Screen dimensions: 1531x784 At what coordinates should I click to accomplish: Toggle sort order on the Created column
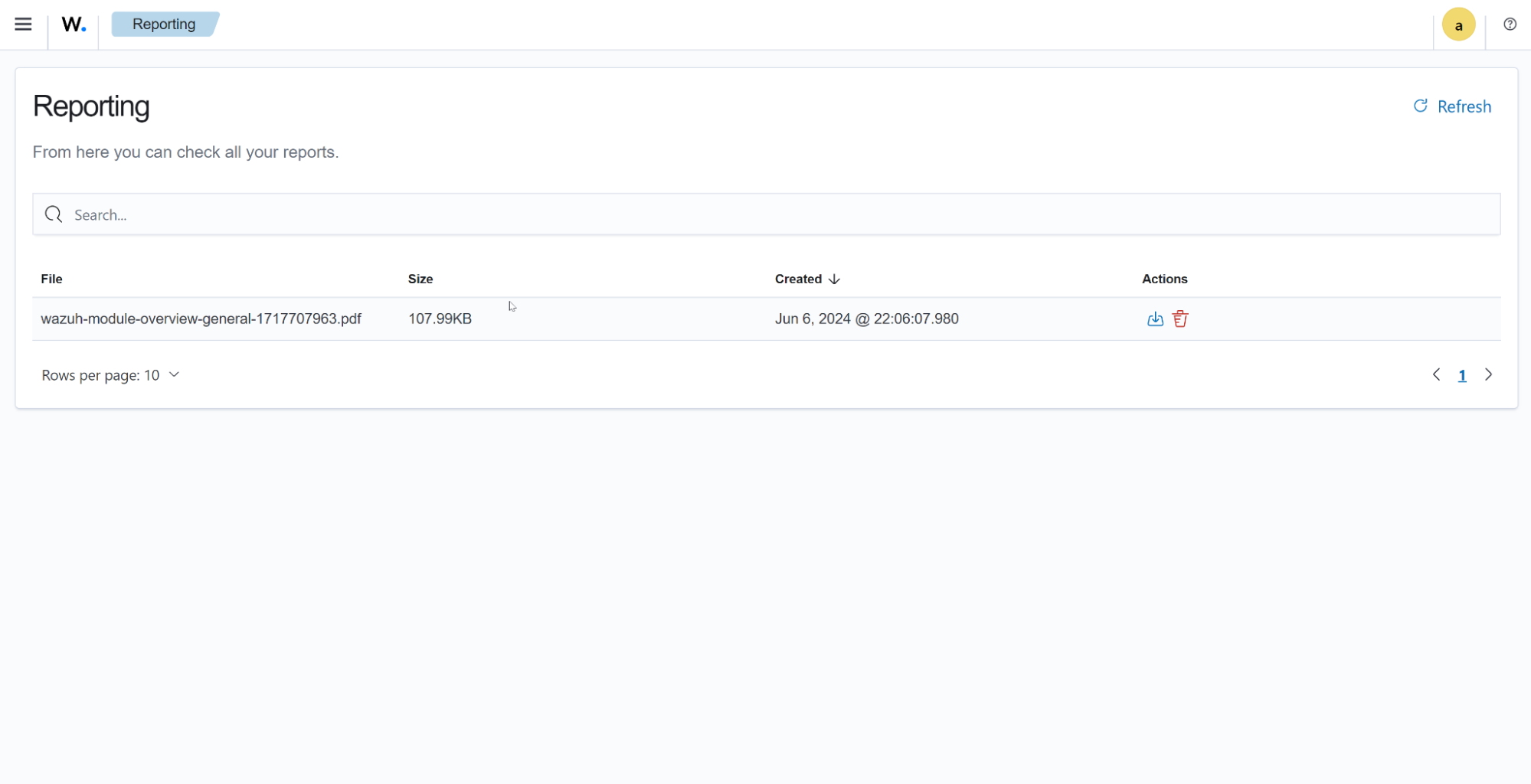pyautogui.click(x=806, y=279)
